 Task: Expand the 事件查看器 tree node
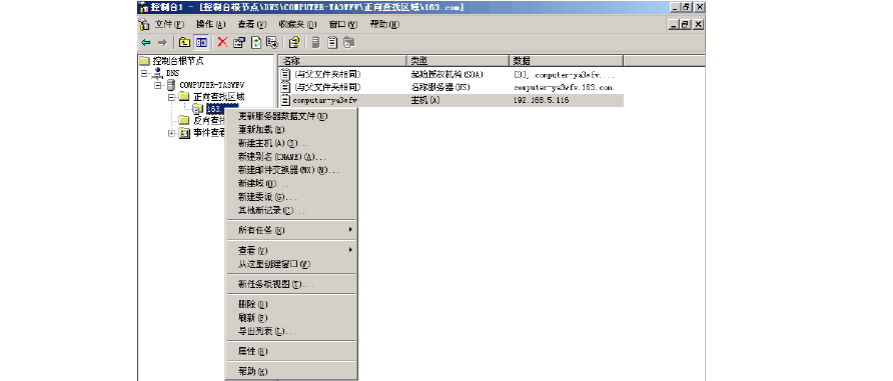click(171, 133)
